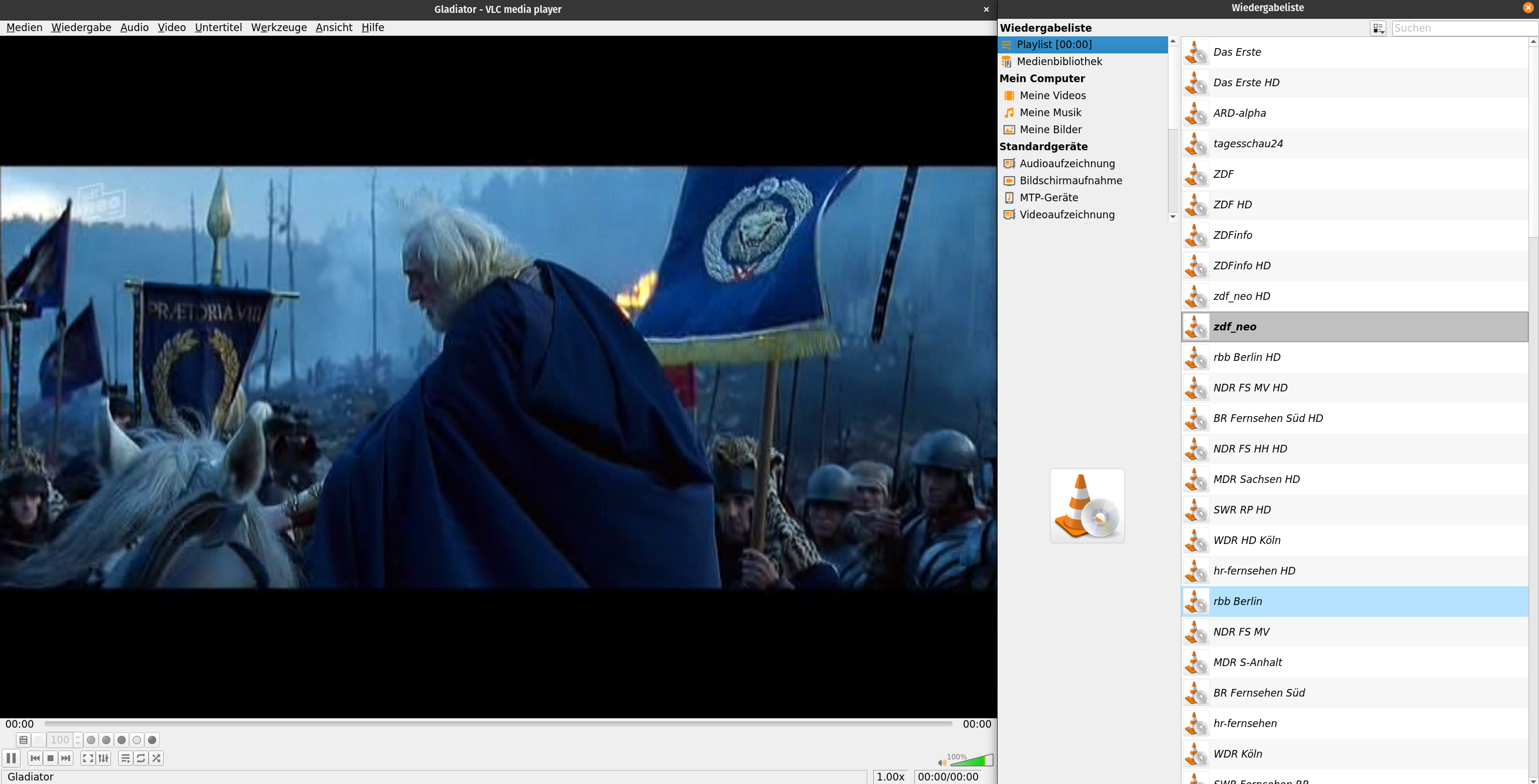Screen dimensions: 1539x784
Task: Open Audioaufzeichnung in the sidebar
Action: pyautogui.click(x=1066, y=164)
